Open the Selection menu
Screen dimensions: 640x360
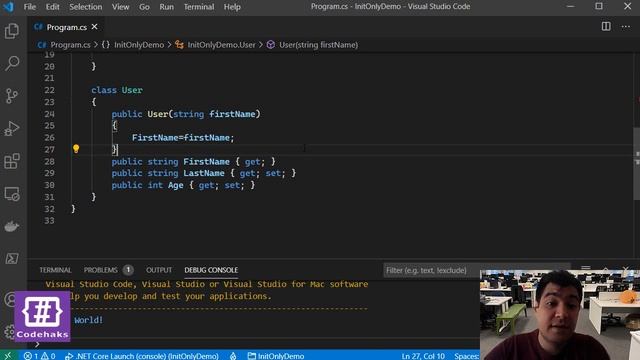[x=86, y=7]
